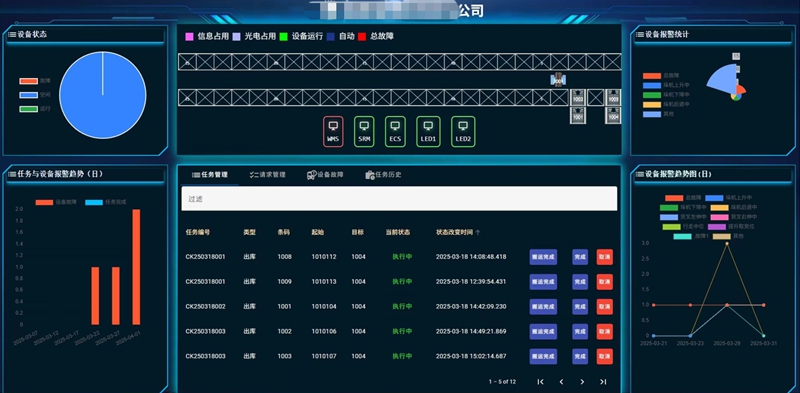Click the green 设备运行 color swatch
This screenshot has height=393, width=800.
tap(284, 37)
